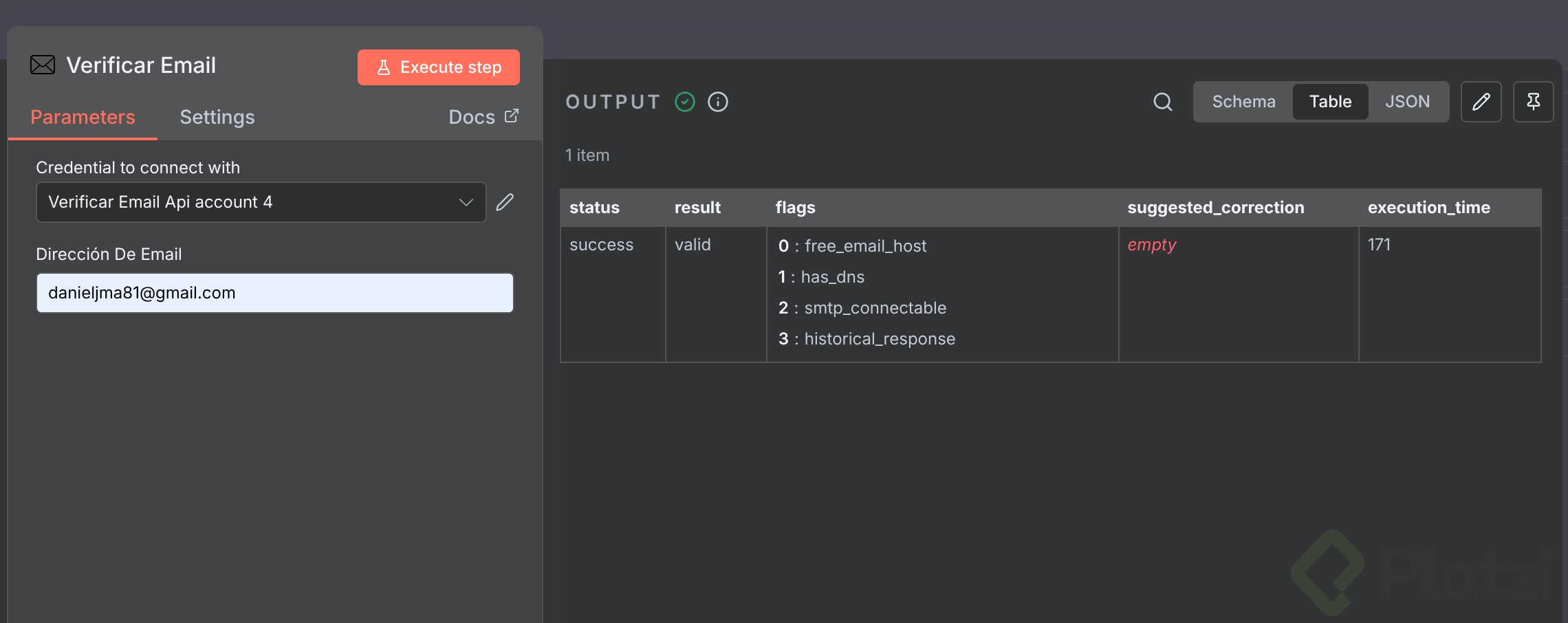
Task: Click the flags column header
Action: point(796,208)
